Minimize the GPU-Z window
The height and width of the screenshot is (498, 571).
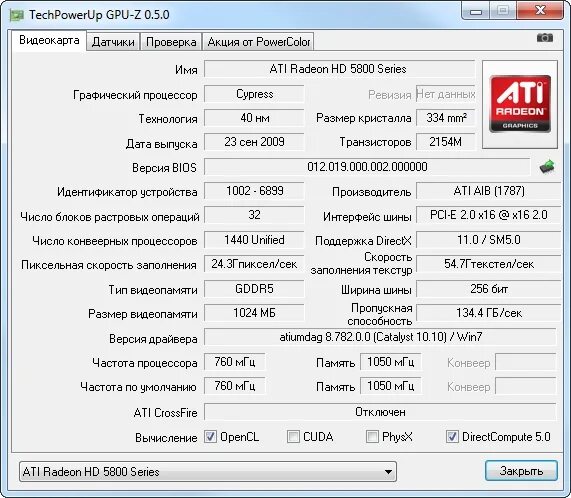476,11
